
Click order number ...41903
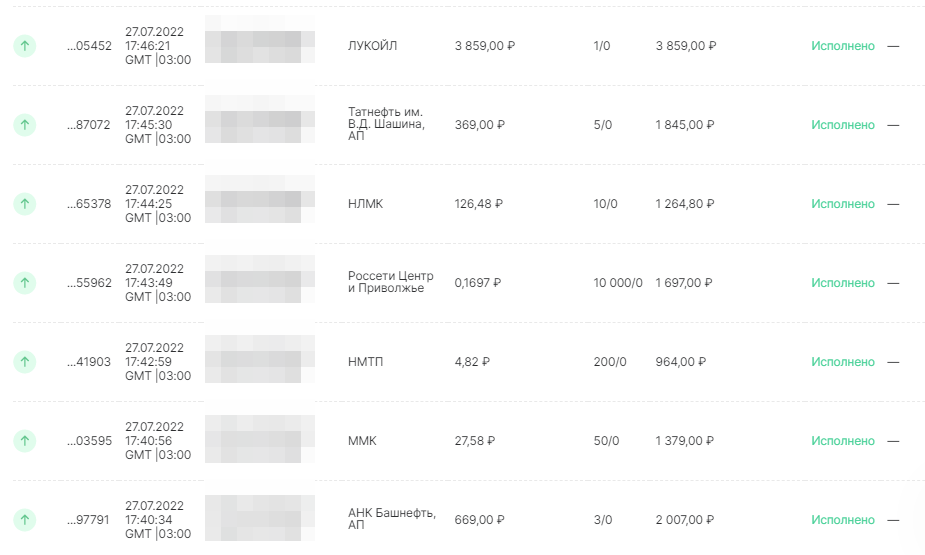89,362
